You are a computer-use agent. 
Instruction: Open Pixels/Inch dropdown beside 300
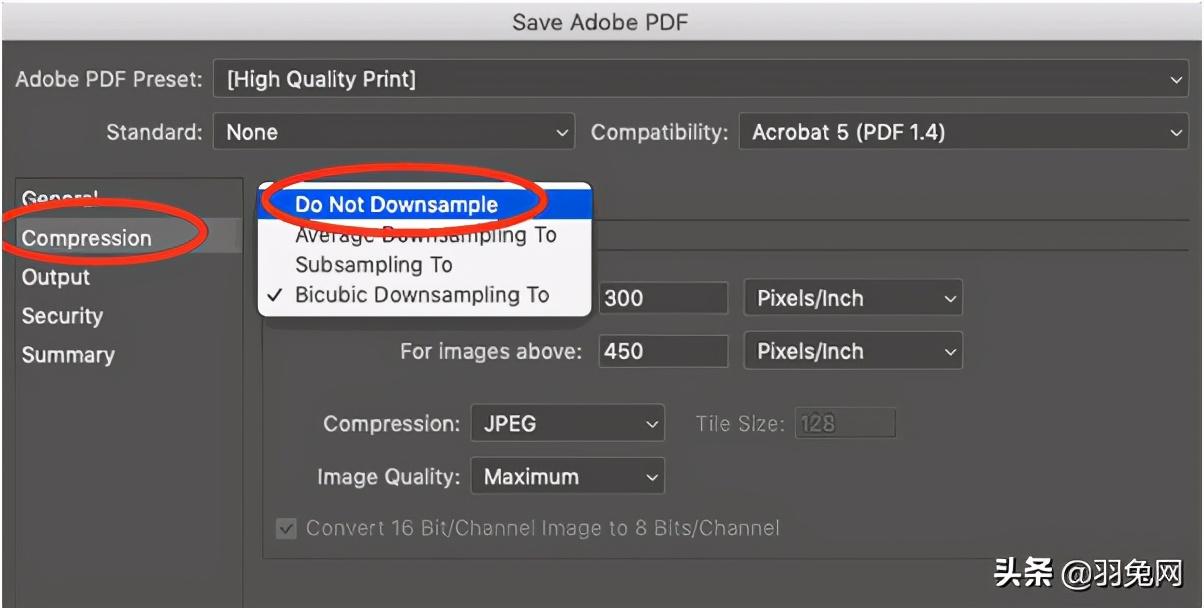[853, 298]
